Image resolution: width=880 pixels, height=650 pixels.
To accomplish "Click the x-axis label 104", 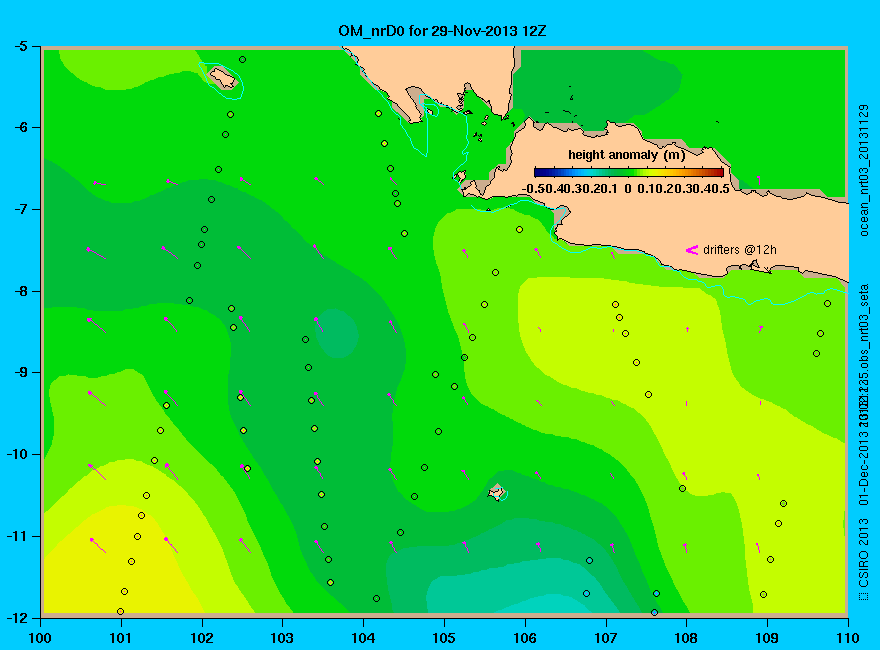I will tap(363, 638).
